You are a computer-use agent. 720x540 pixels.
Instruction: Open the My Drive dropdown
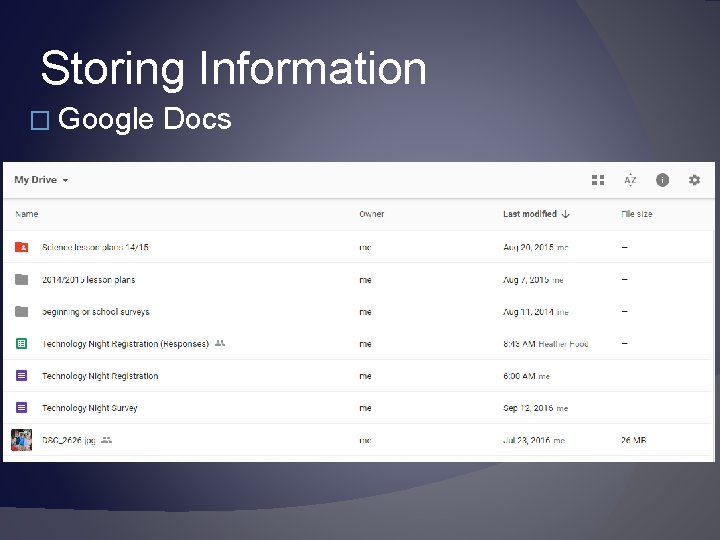point(41,180)
